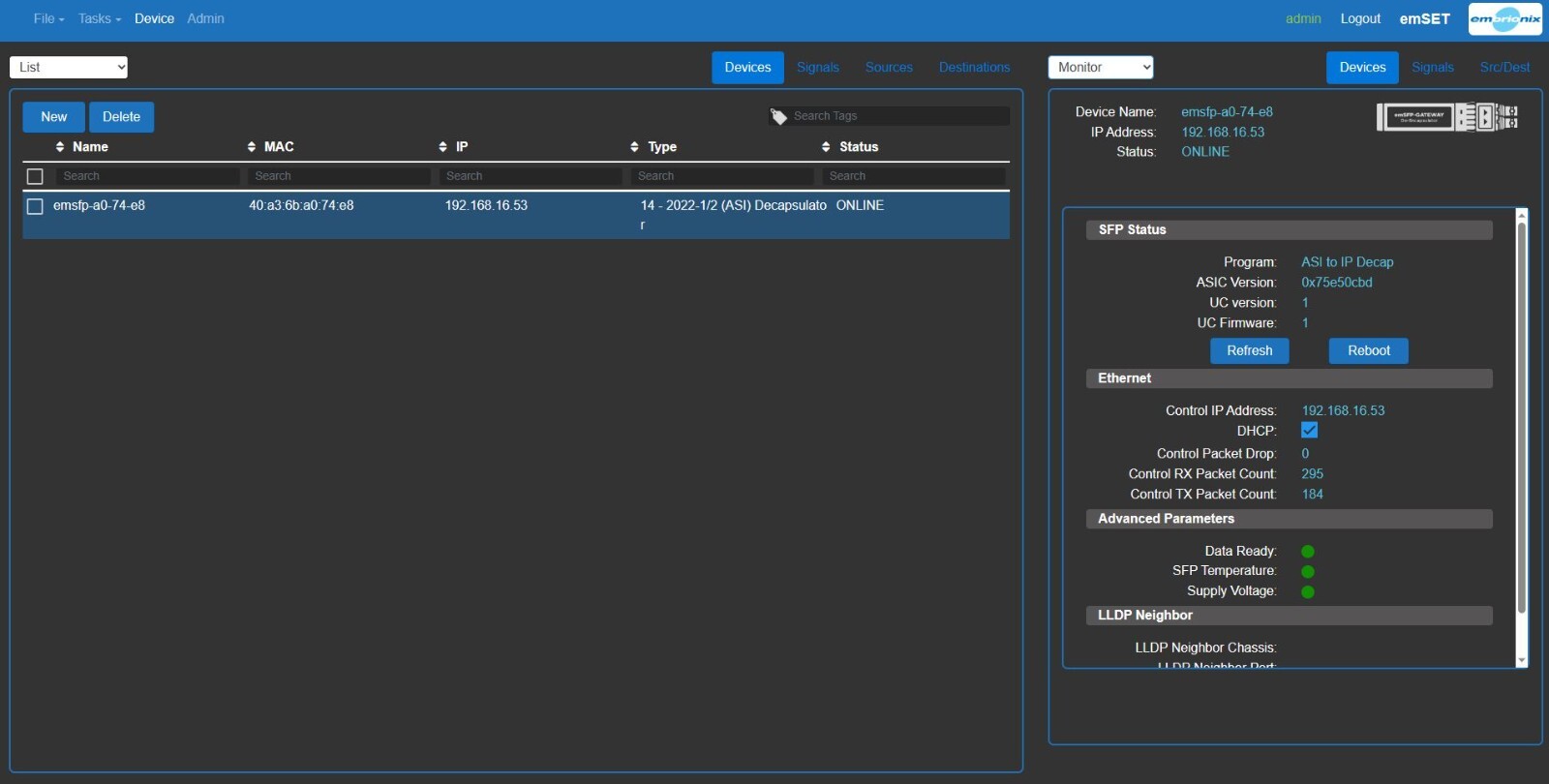This screenshot has width=1549, height=784.
Task: Open the Monitor mode dropdown
Action: [x=1101, y=67]
